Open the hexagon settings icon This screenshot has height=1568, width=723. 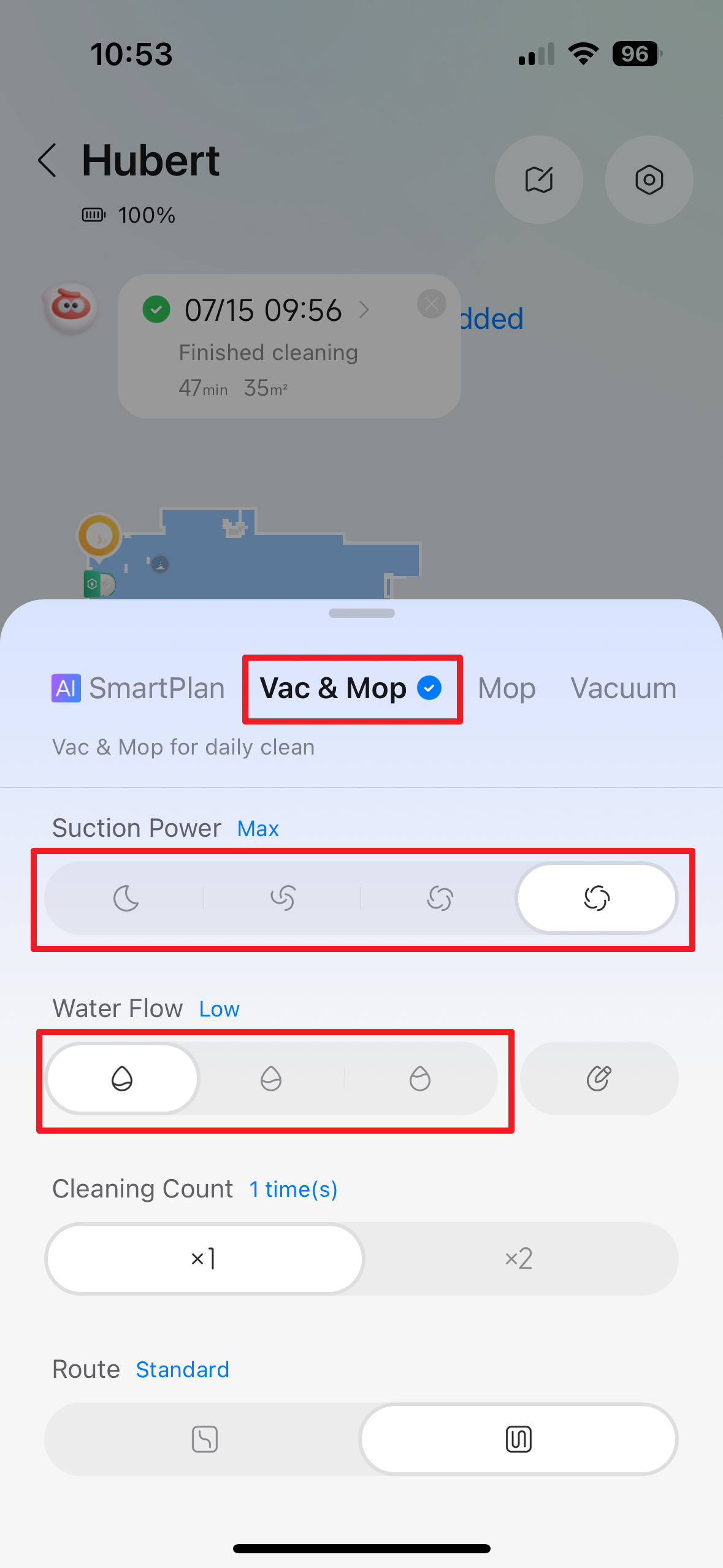pos(649,180)
